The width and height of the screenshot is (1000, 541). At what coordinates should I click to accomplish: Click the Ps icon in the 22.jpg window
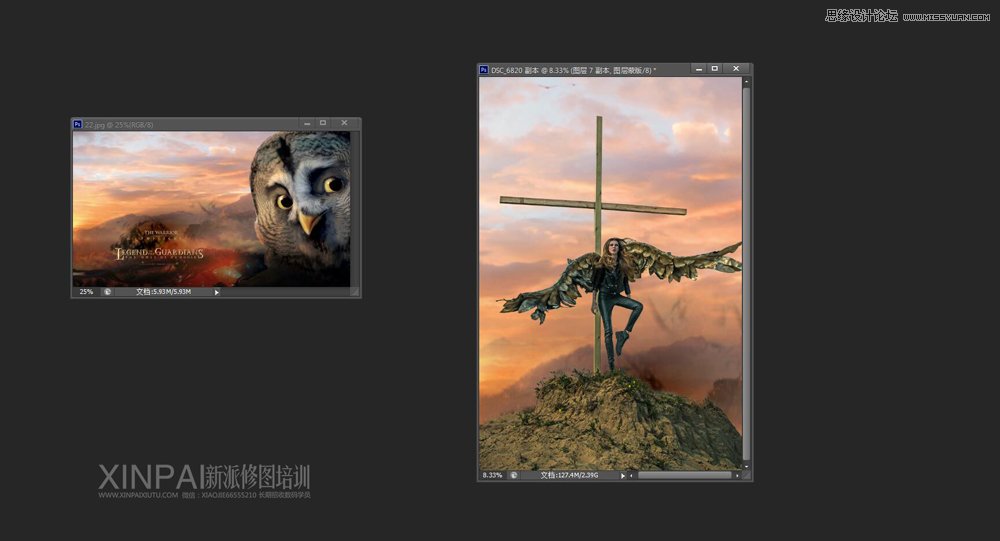point(77,124)
